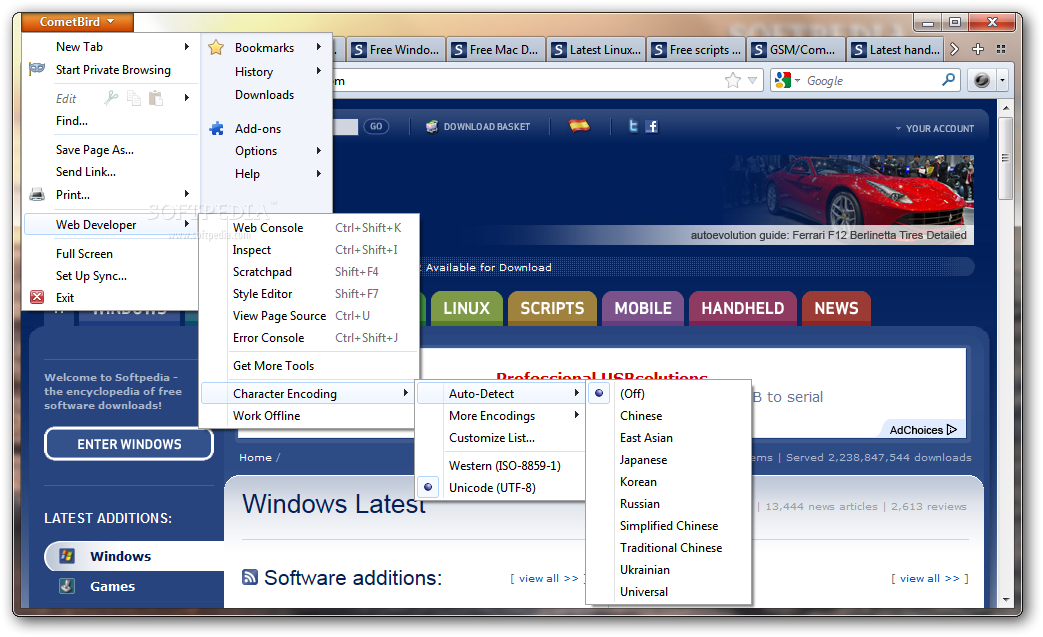Viewport: 1043px width, 637px height.
Task: Click the round globe toolbar button
Action: coord(981,80)
